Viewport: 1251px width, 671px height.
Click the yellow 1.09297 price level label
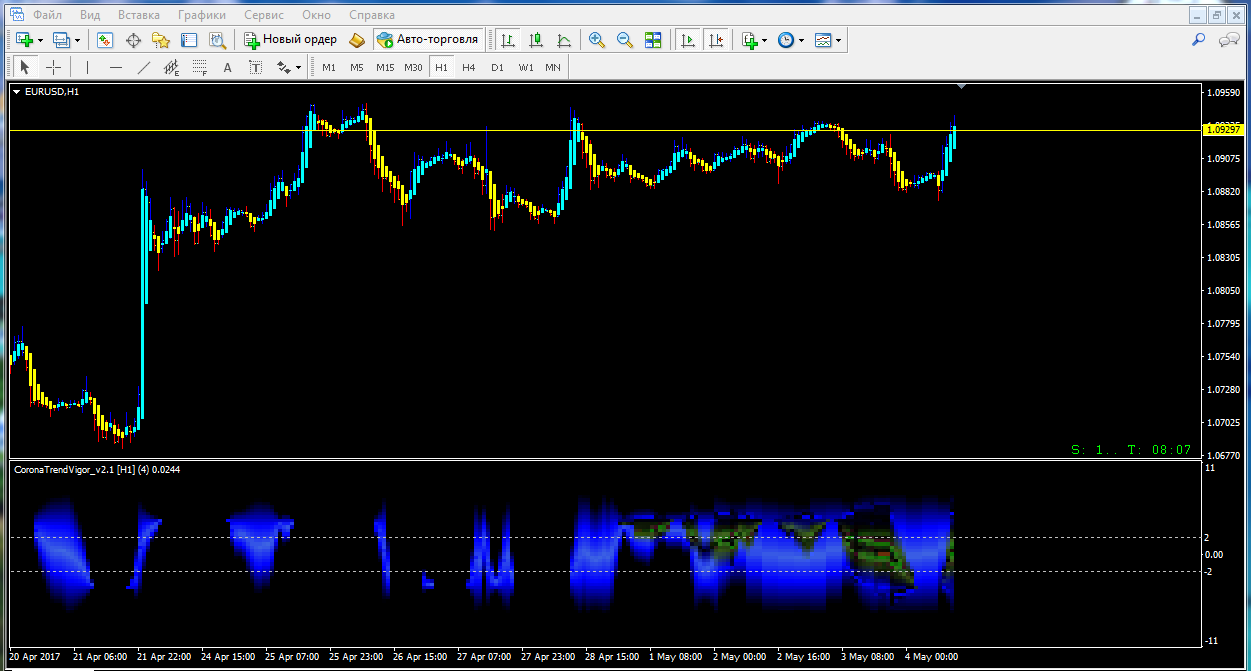[1222, 130]
